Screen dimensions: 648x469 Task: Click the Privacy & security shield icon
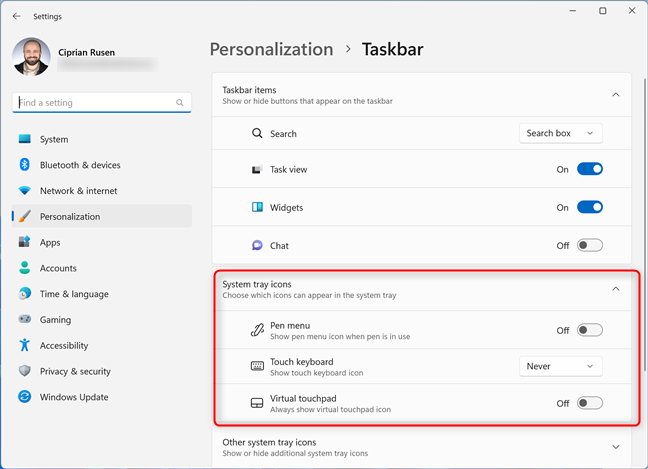[25, 371]
